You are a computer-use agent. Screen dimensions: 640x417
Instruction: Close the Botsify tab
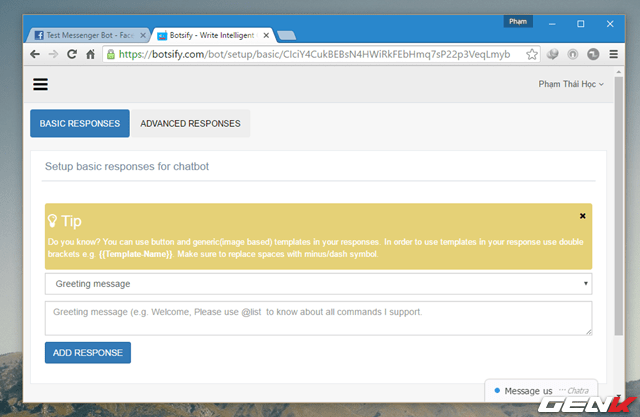pyautogui.click(x=266, y=35)
